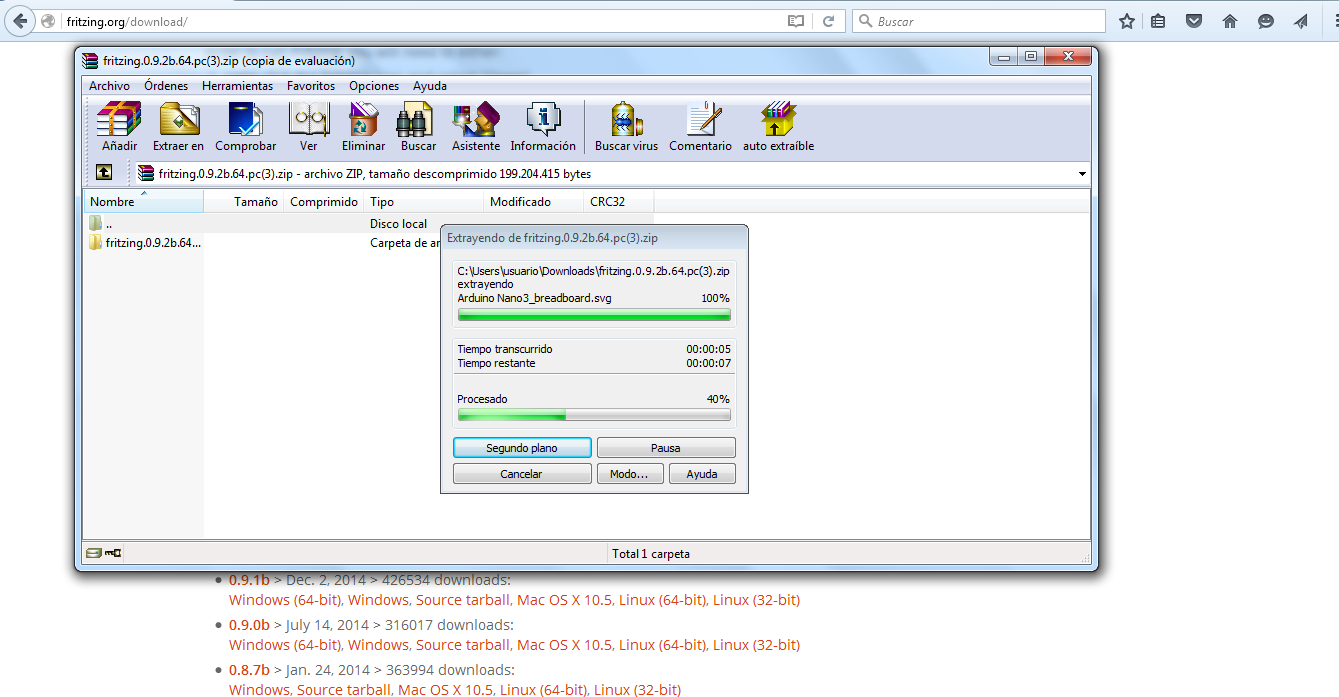This screenshot has height=697, width=1339.
Task: Click the Segundo plano button
Action: click(522, 448)
